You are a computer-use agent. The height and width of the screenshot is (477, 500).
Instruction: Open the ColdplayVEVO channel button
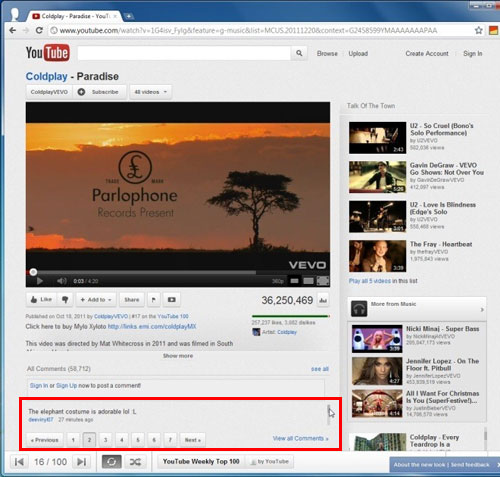tap(49, 92)
